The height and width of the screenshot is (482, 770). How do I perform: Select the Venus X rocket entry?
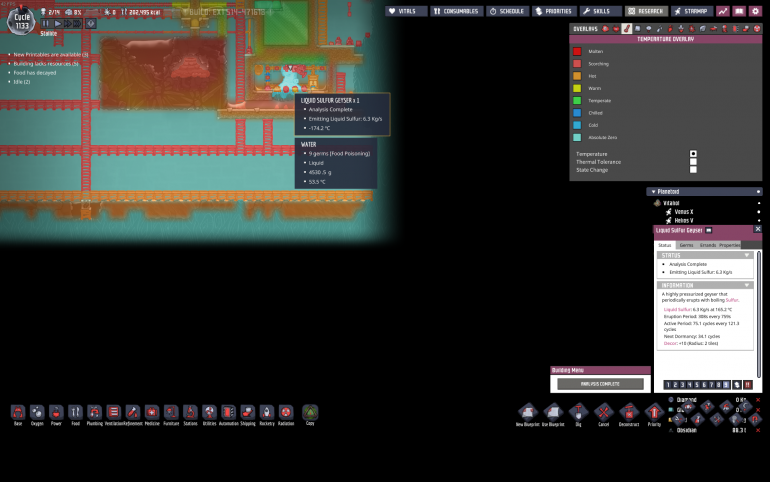684,212
